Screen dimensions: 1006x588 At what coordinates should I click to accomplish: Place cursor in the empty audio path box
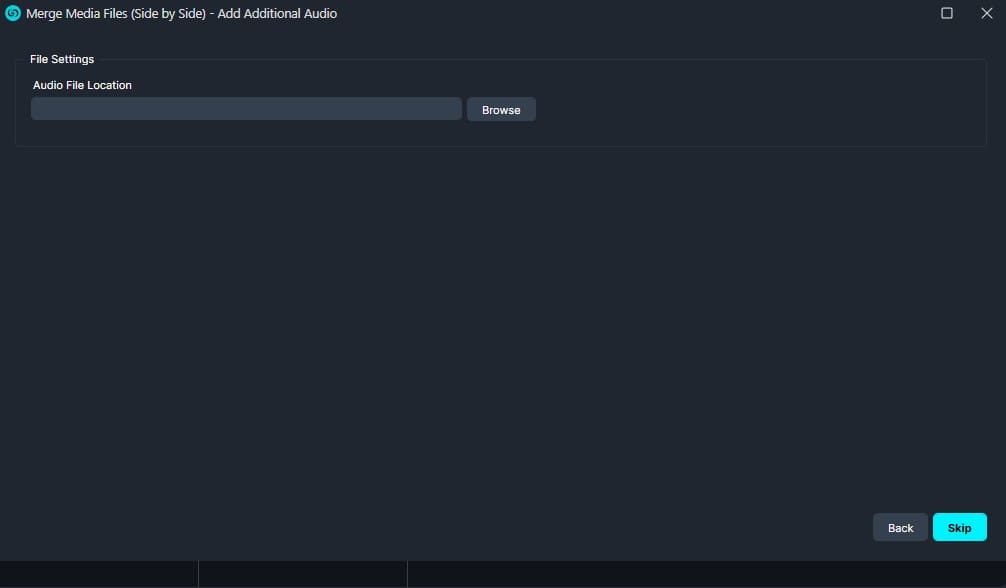tap(246, 109)
